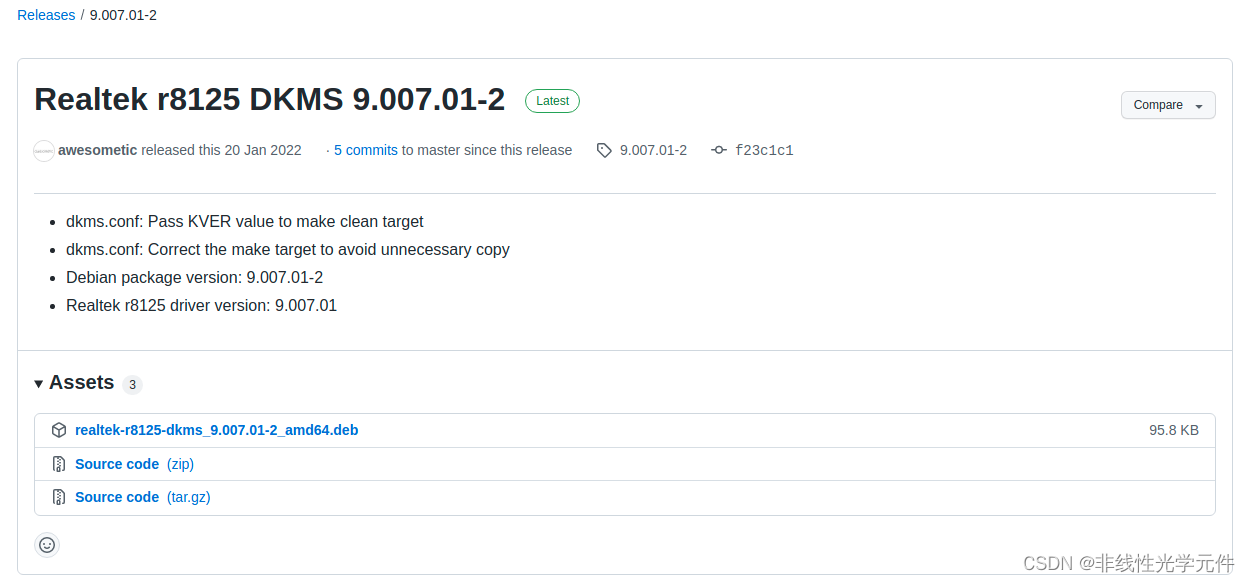Open commit f23c1c1
1250x582 pixels.
click(x=764, y=151)
